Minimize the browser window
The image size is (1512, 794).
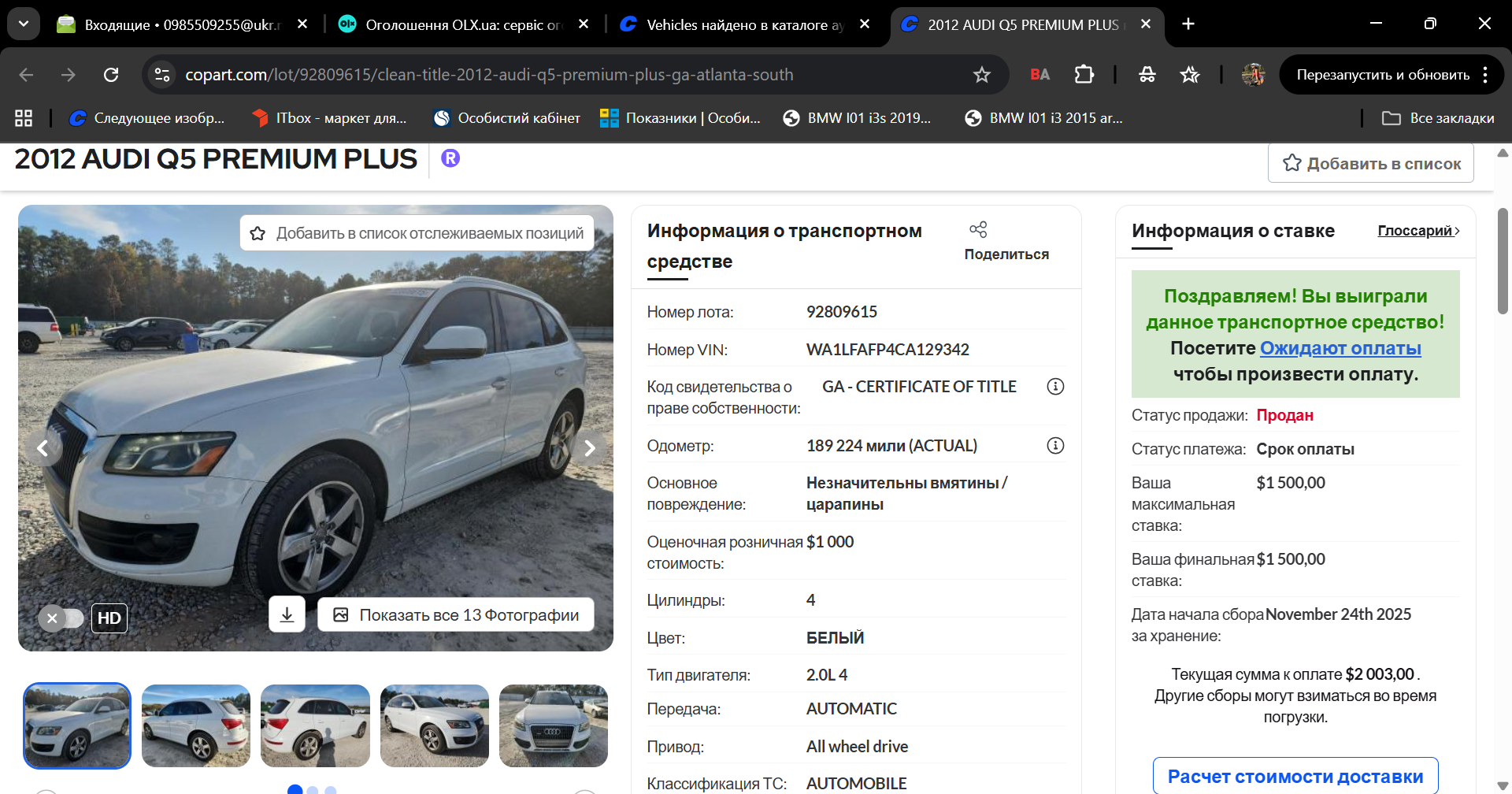pyautogui.click(x=1377, y=24)
